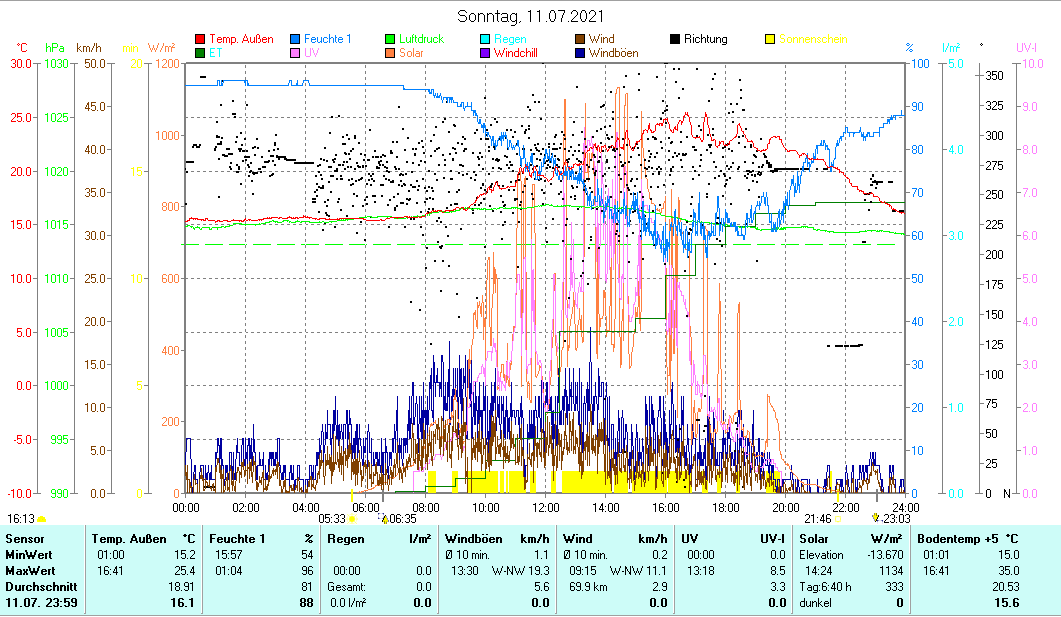The width and height of the screenshot is (1061, 617).
Task: Select the green Luftdruck legend square
Action: tap(391, 40)
